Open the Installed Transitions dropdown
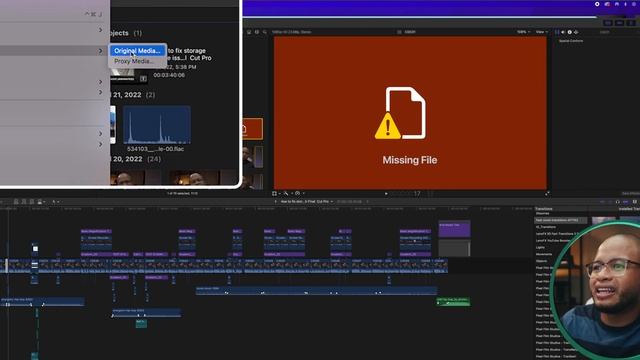This screenshot has width=640, height=360. coord(629,209)
